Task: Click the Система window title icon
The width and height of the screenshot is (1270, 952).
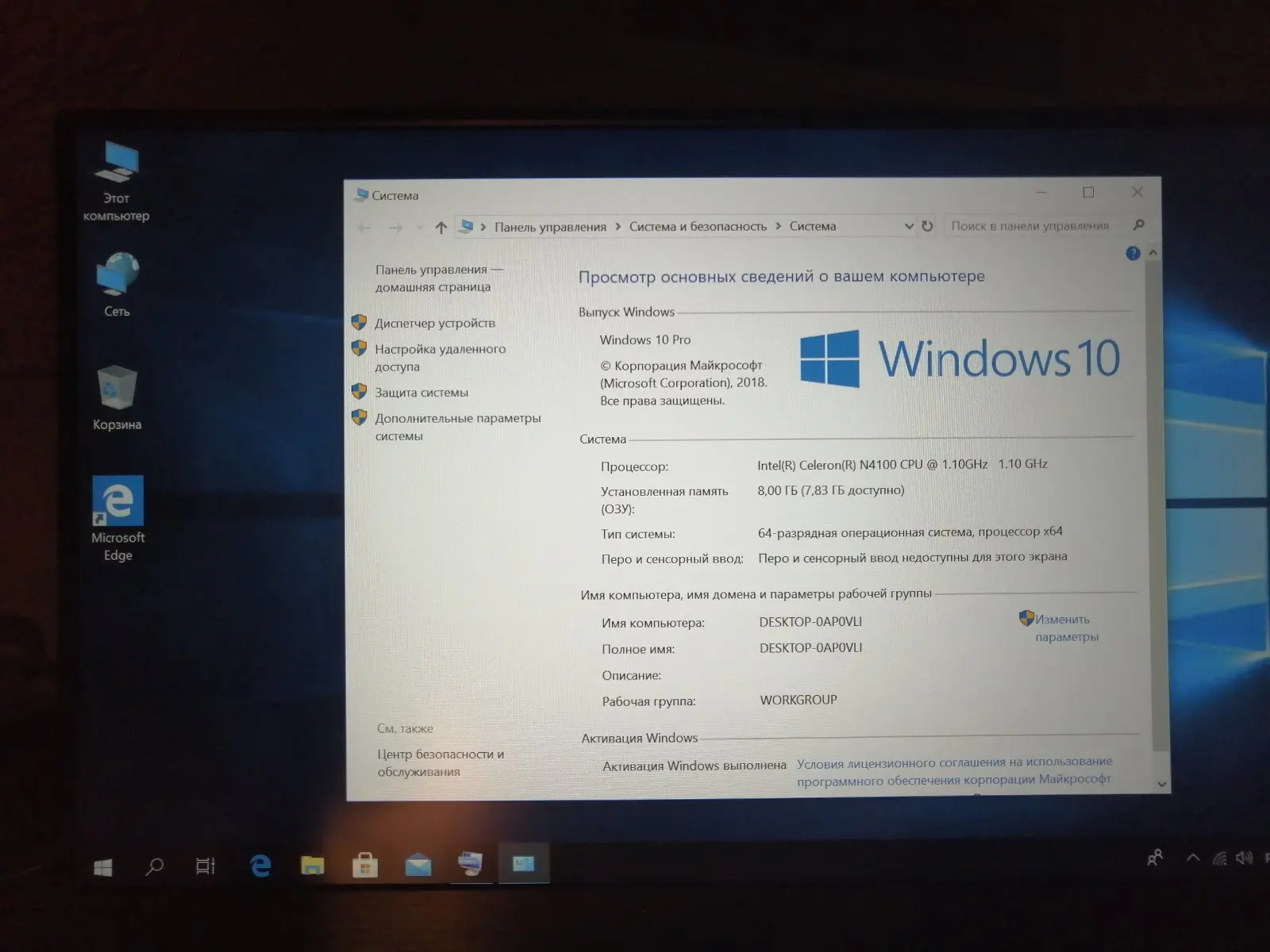Action: tap(361, 194)
